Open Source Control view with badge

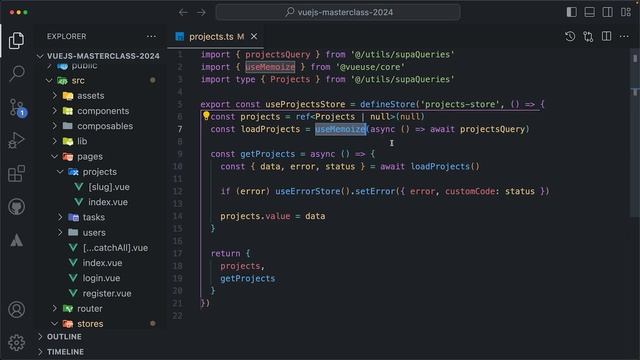[x=18, y=108]
